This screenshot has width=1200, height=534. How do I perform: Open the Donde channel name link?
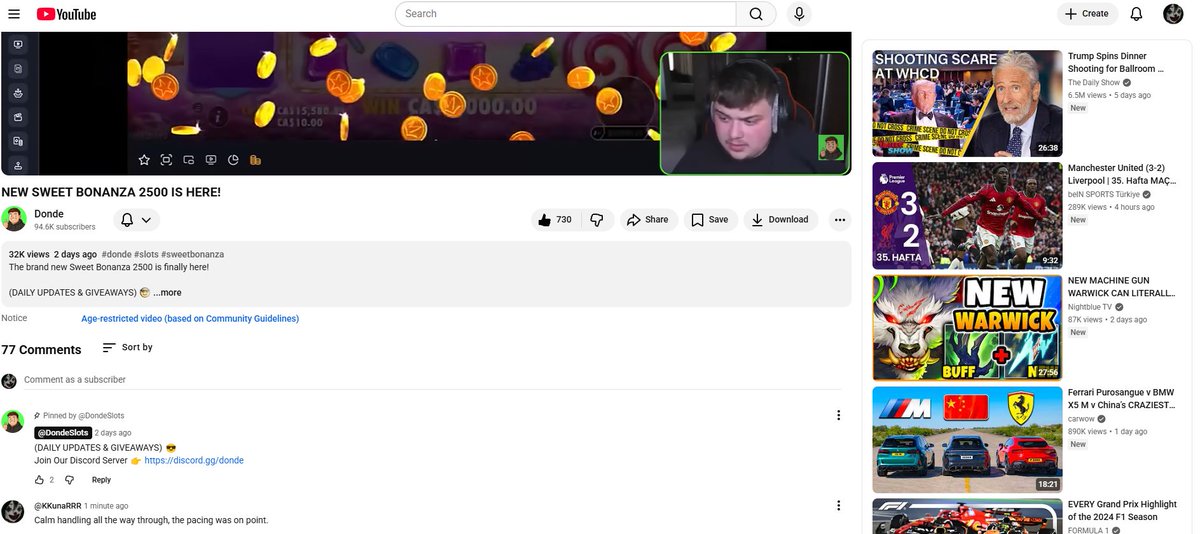(x=49, y=214)
